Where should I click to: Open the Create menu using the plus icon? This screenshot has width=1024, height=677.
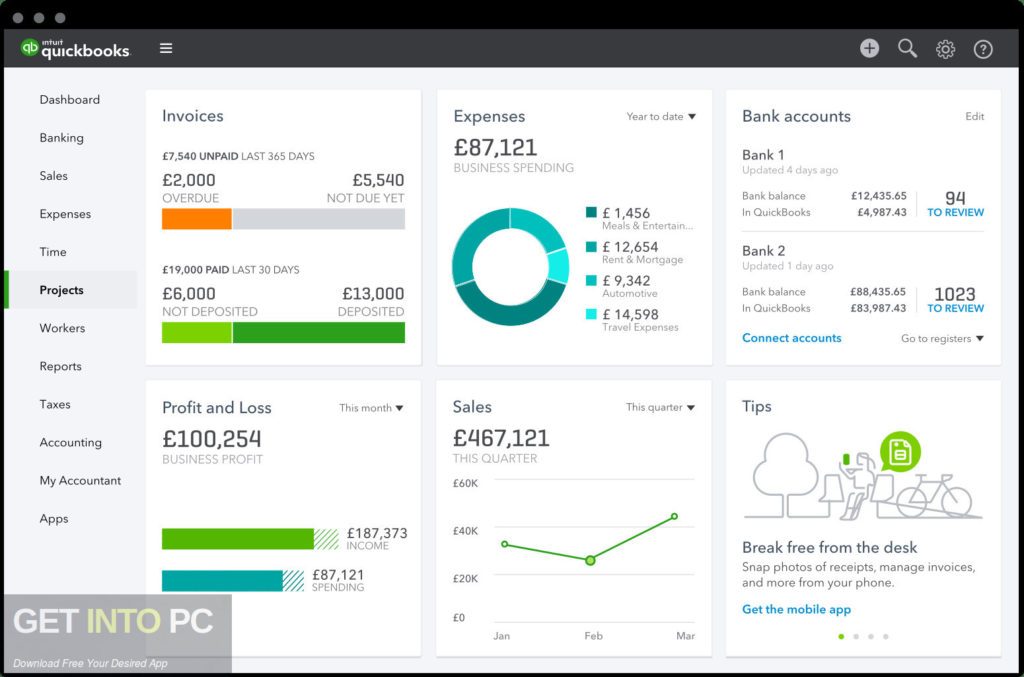click(x=869, y=47)
